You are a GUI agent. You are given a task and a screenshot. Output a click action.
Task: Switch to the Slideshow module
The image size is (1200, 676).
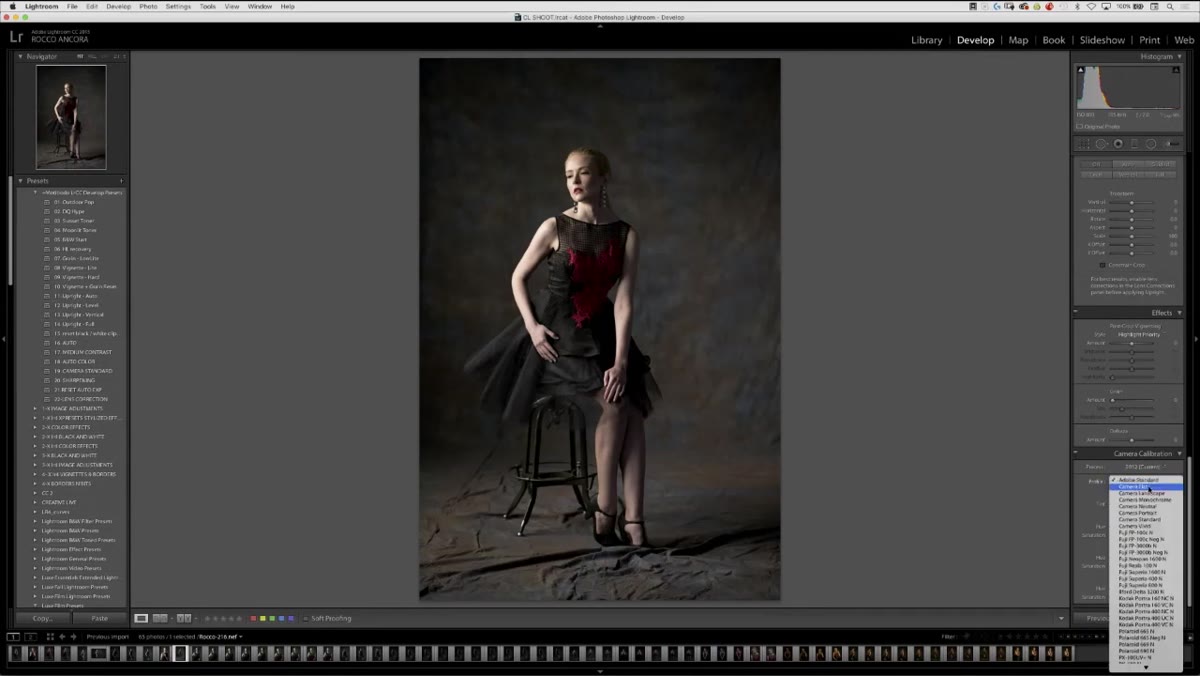1102,40
